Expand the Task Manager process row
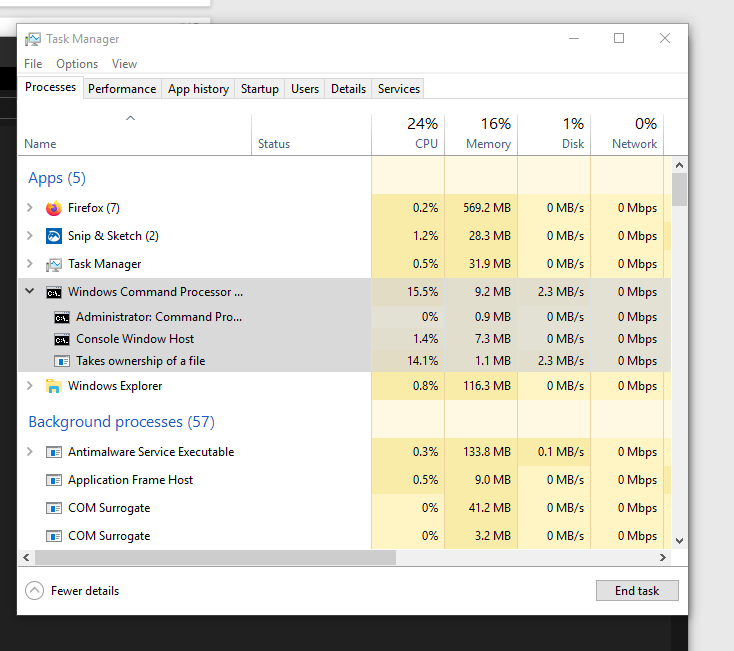The image size is (734, 651). (x=30, y=263)
